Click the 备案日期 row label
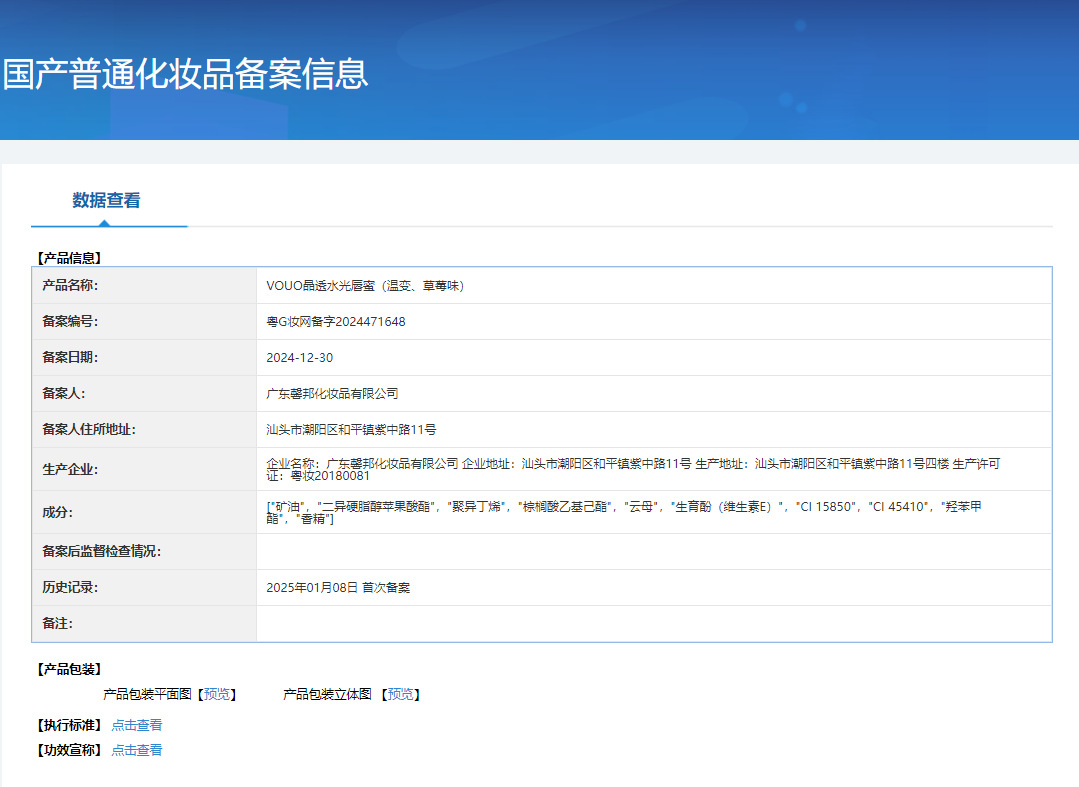Image resolution: width=1079 pixels, height=787 pixels. (70, 357)
